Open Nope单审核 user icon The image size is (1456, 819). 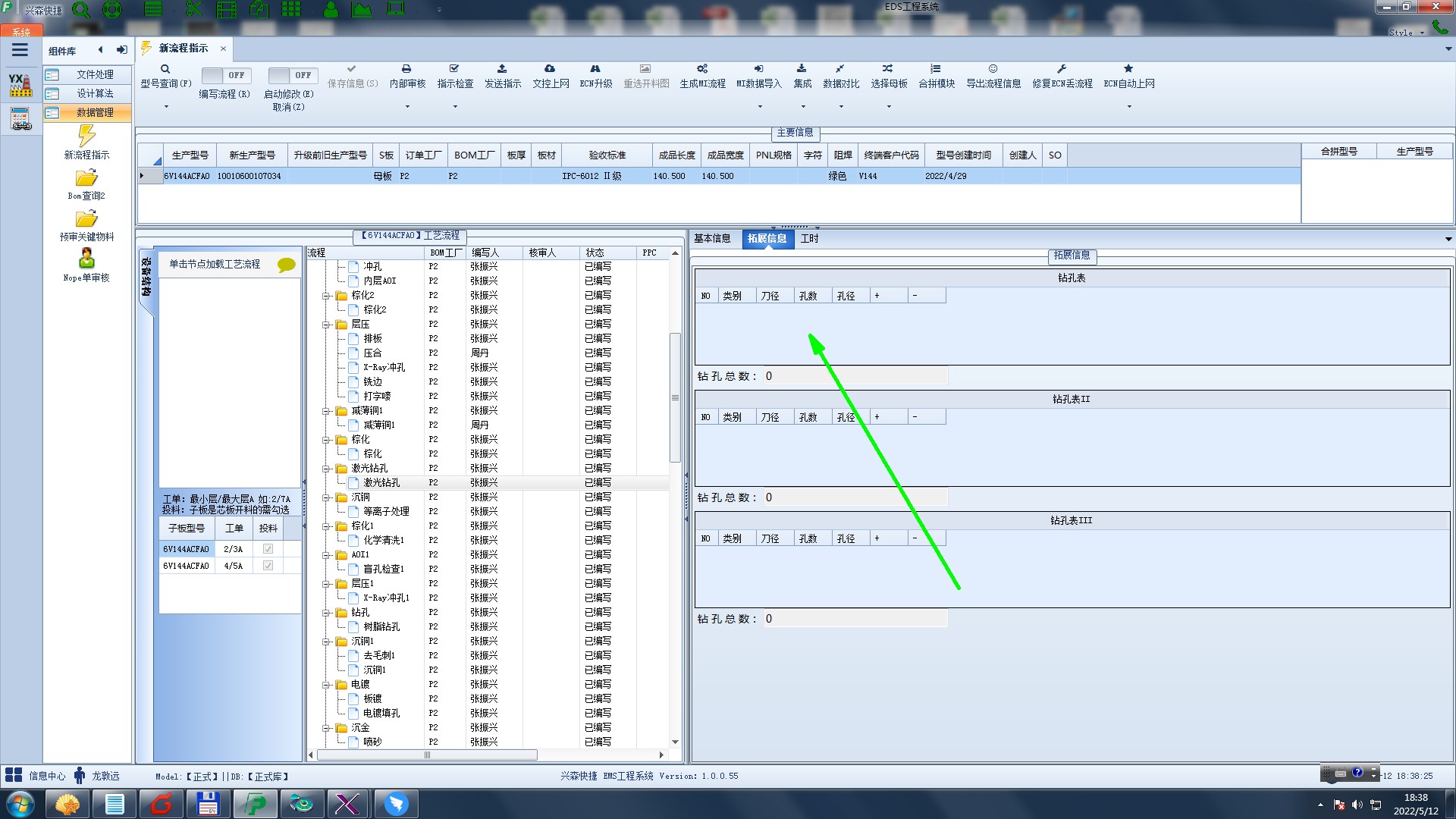(x=86, y=259)
